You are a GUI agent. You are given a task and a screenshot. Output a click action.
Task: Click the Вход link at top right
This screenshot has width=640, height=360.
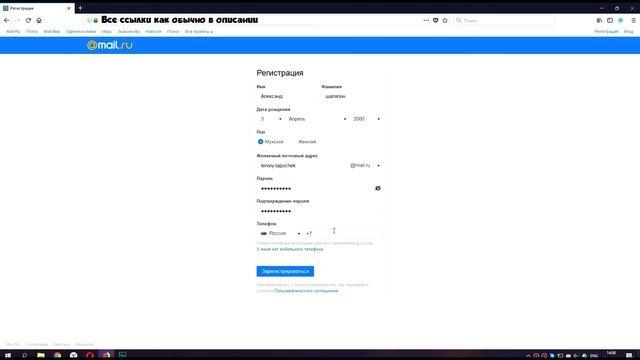pyautogui.click(x=629, y=31)
